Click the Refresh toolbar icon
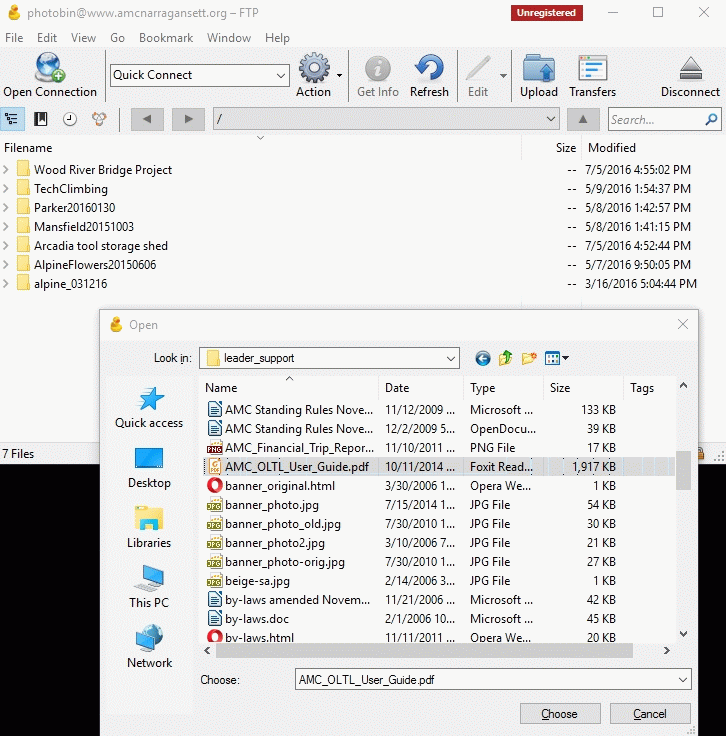The width and height of the screenshot is (726, 736). pos(429,75)
